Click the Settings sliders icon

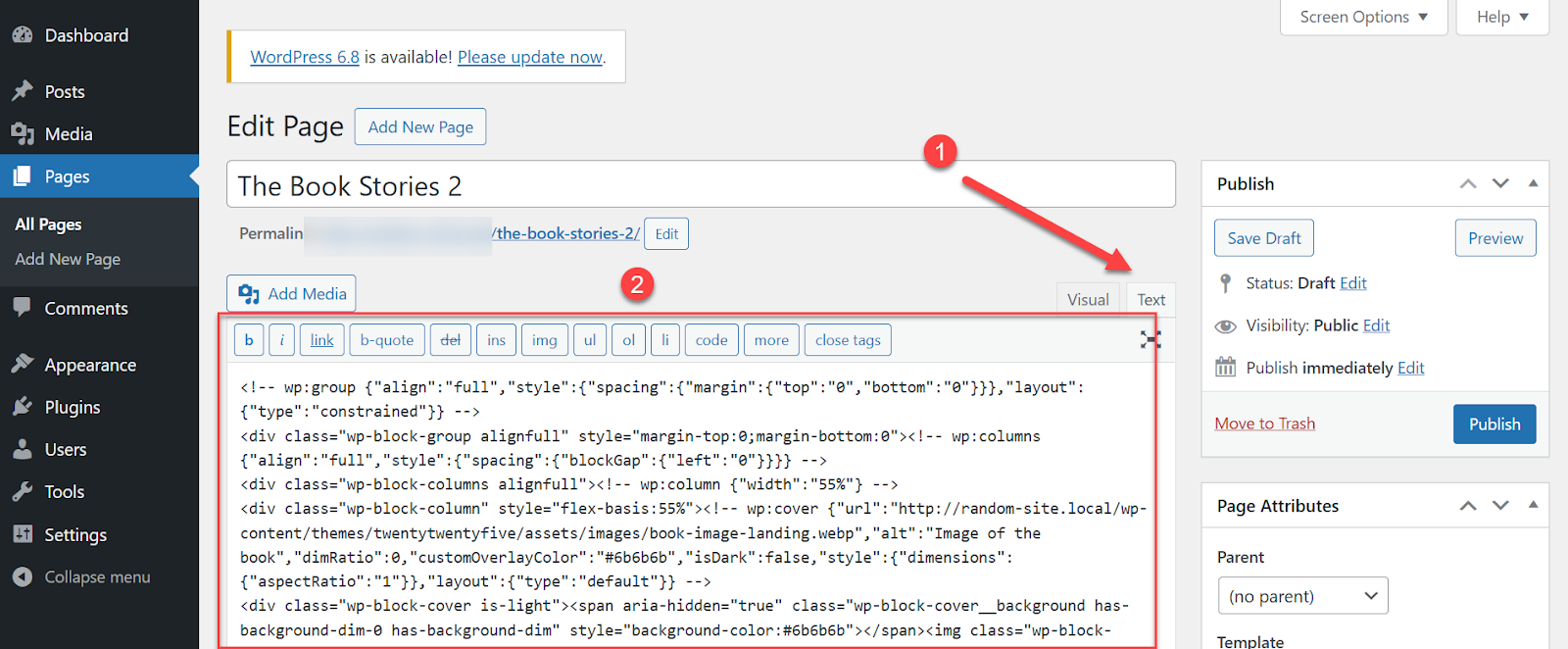[23, 534]
